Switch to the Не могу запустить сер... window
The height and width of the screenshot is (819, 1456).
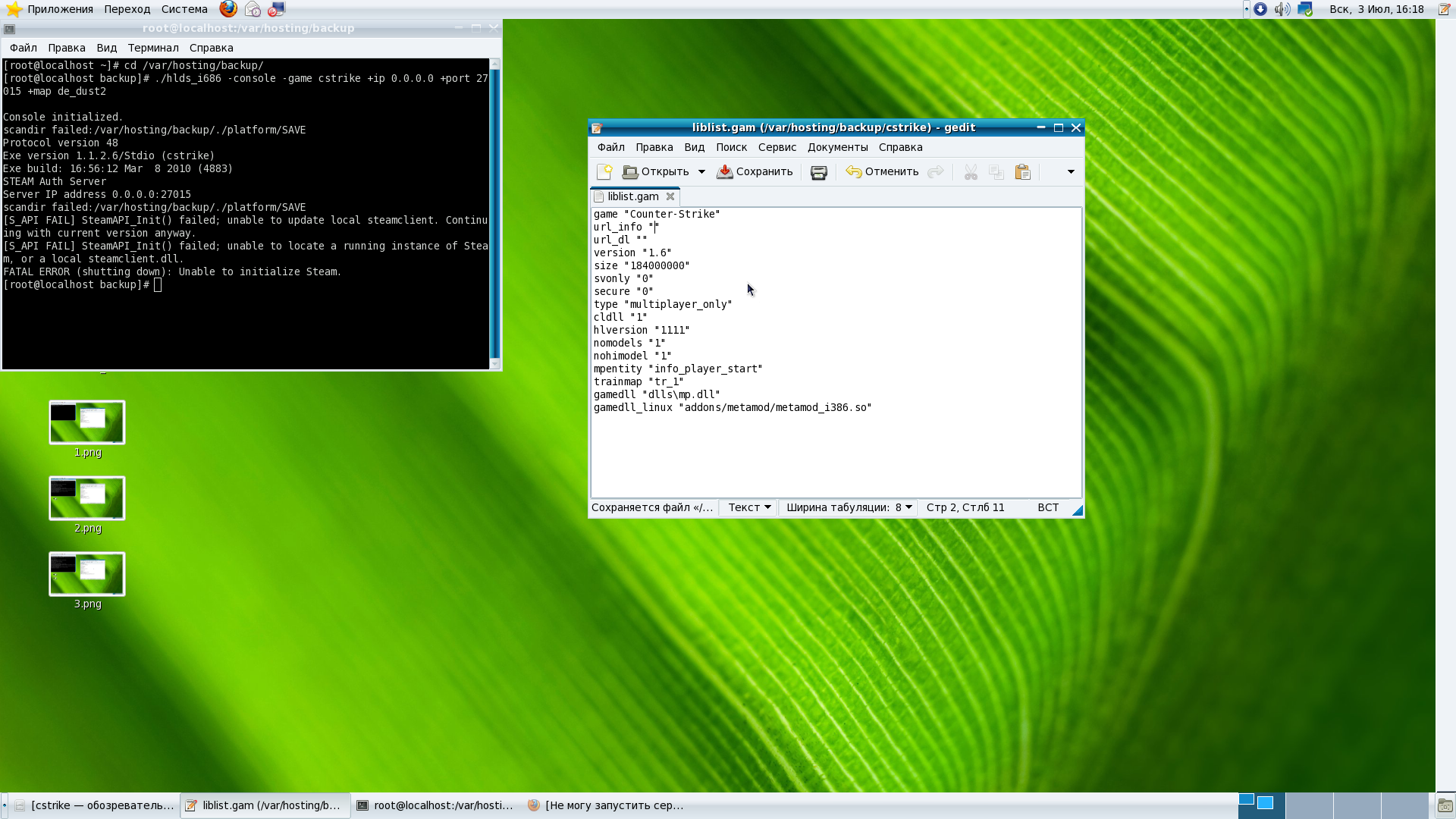607,805
